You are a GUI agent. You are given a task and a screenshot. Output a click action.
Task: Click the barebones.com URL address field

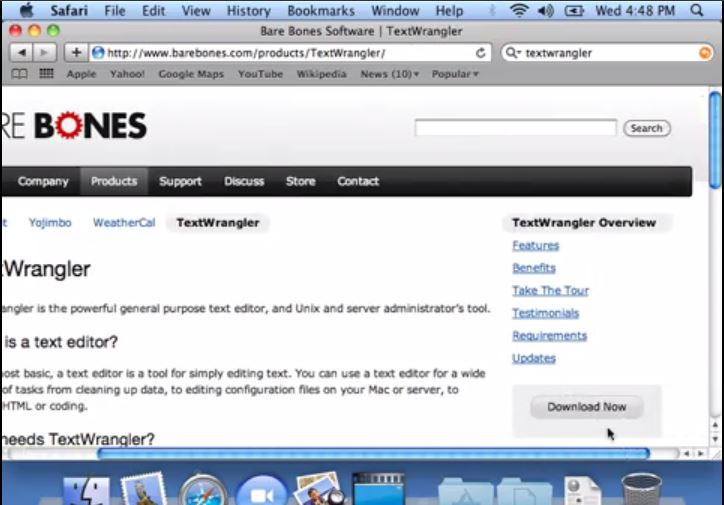tap(289, 53)
